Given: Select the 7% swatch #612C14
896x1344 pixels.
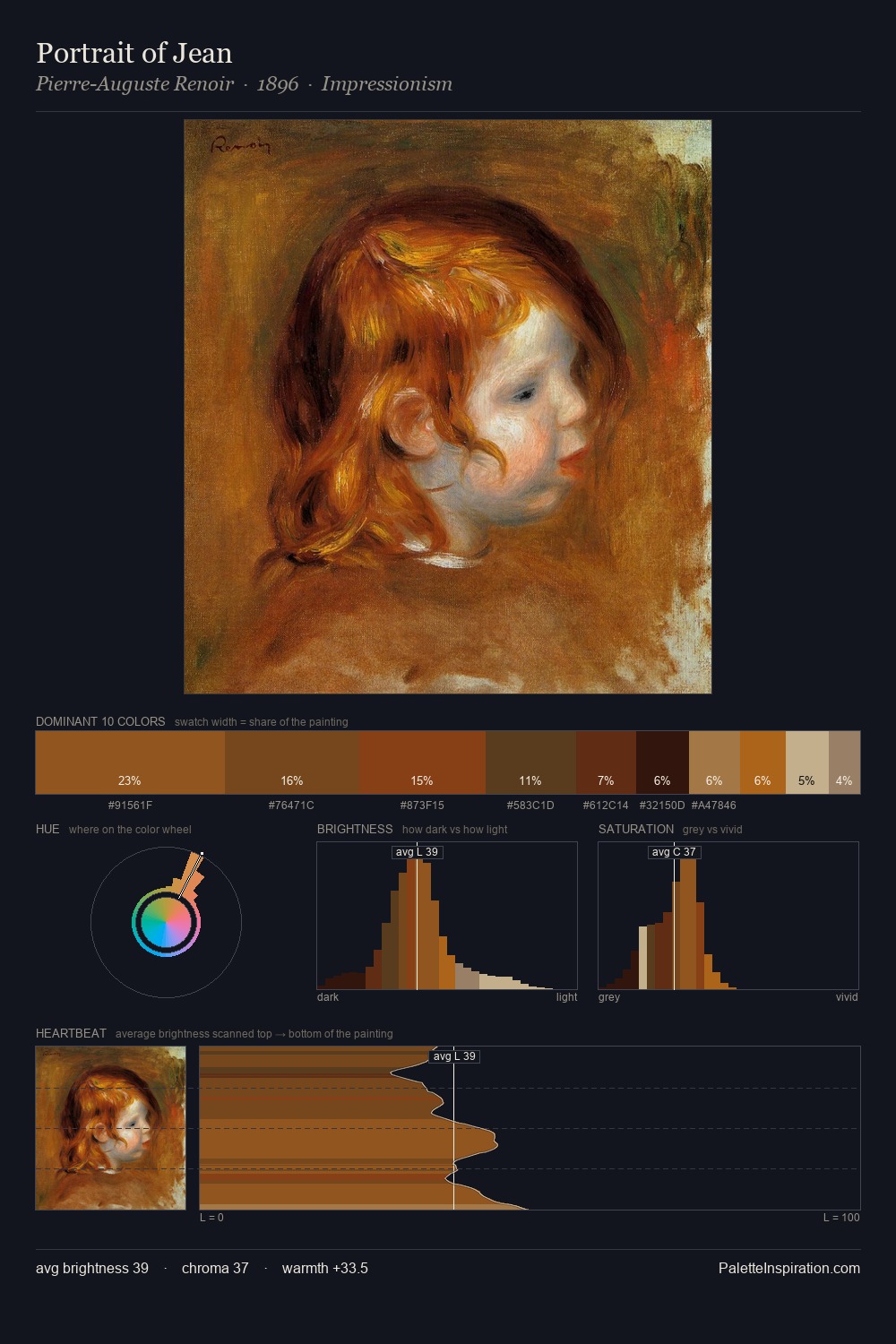Looking at the screenshot, I should (606, 762).
